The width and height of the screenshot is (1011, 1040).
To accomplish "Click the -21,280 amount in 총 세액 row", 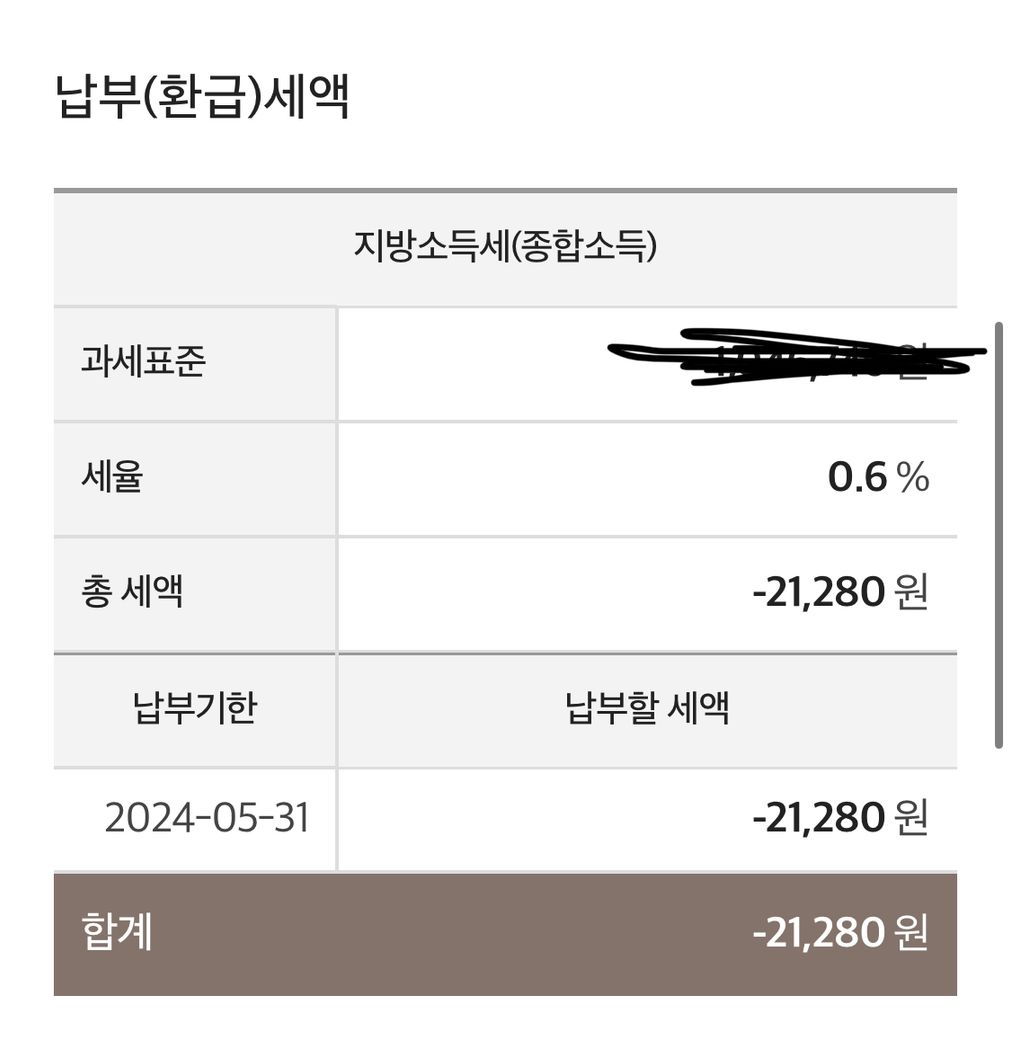I will tap(818, 593).
